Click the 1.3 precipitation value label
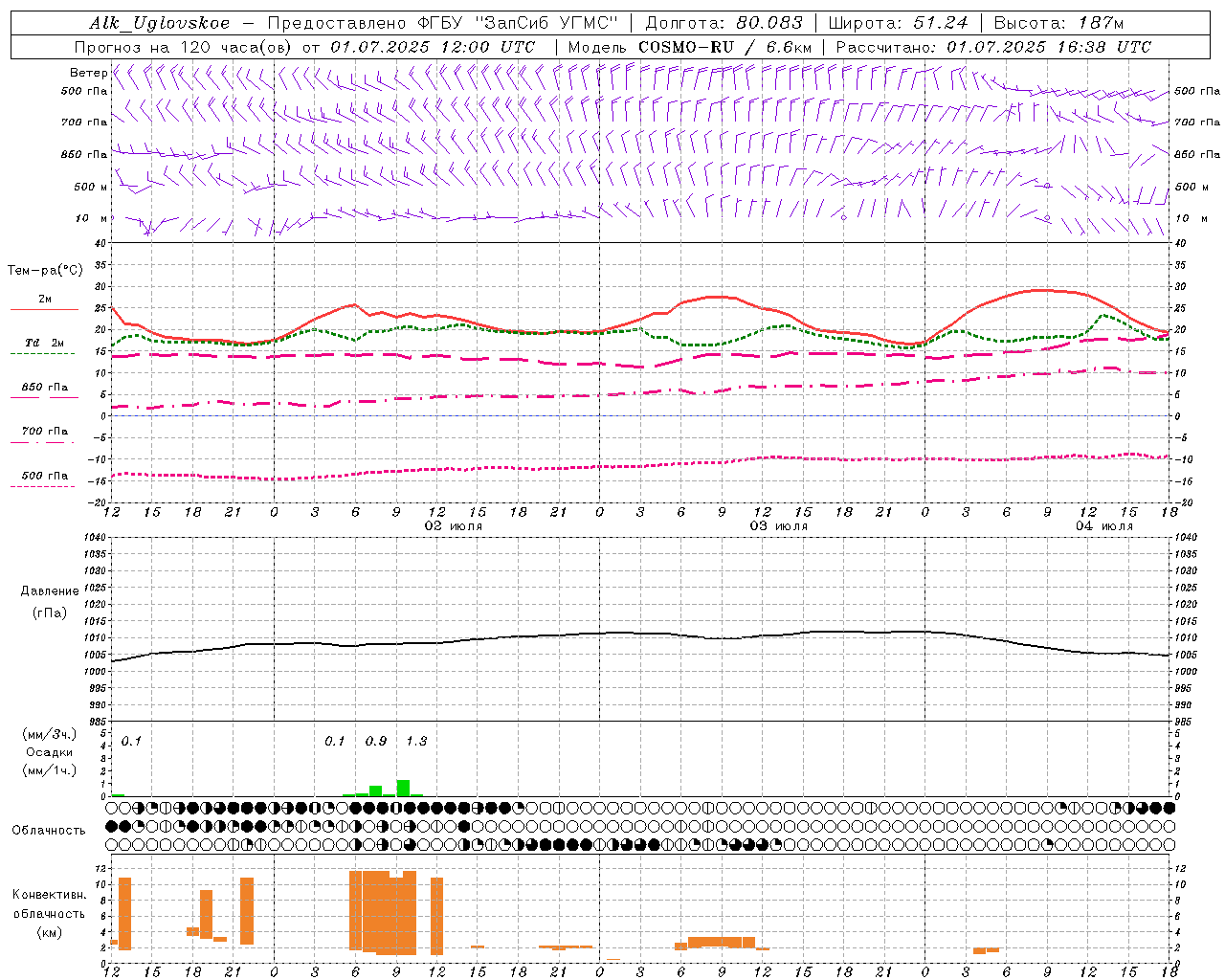Screen dimensions: 1225x980 (416, 741)
